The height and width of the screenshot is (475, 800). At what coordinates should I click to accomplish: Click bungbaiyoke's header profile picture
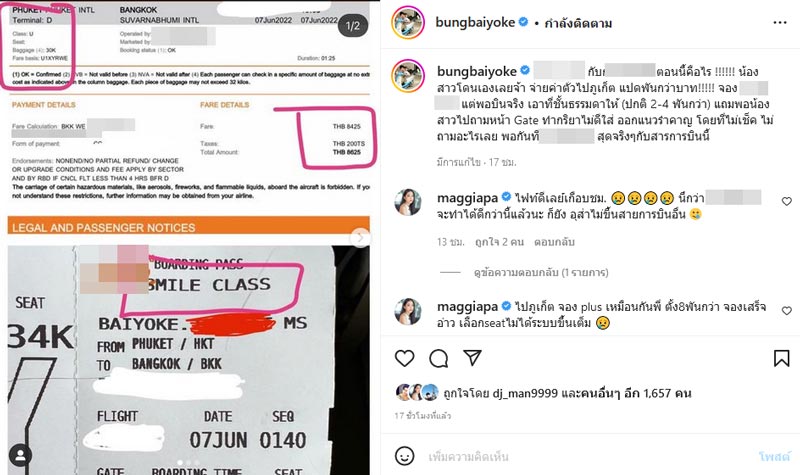(x=408, y=22)
